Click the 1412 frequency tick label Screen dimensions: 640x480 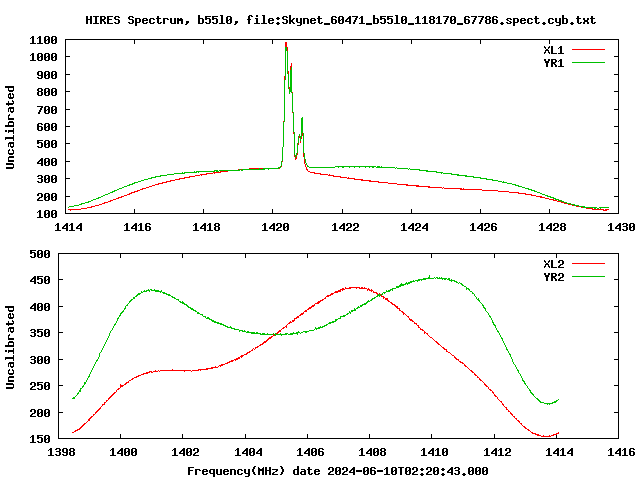click(497, 452)
